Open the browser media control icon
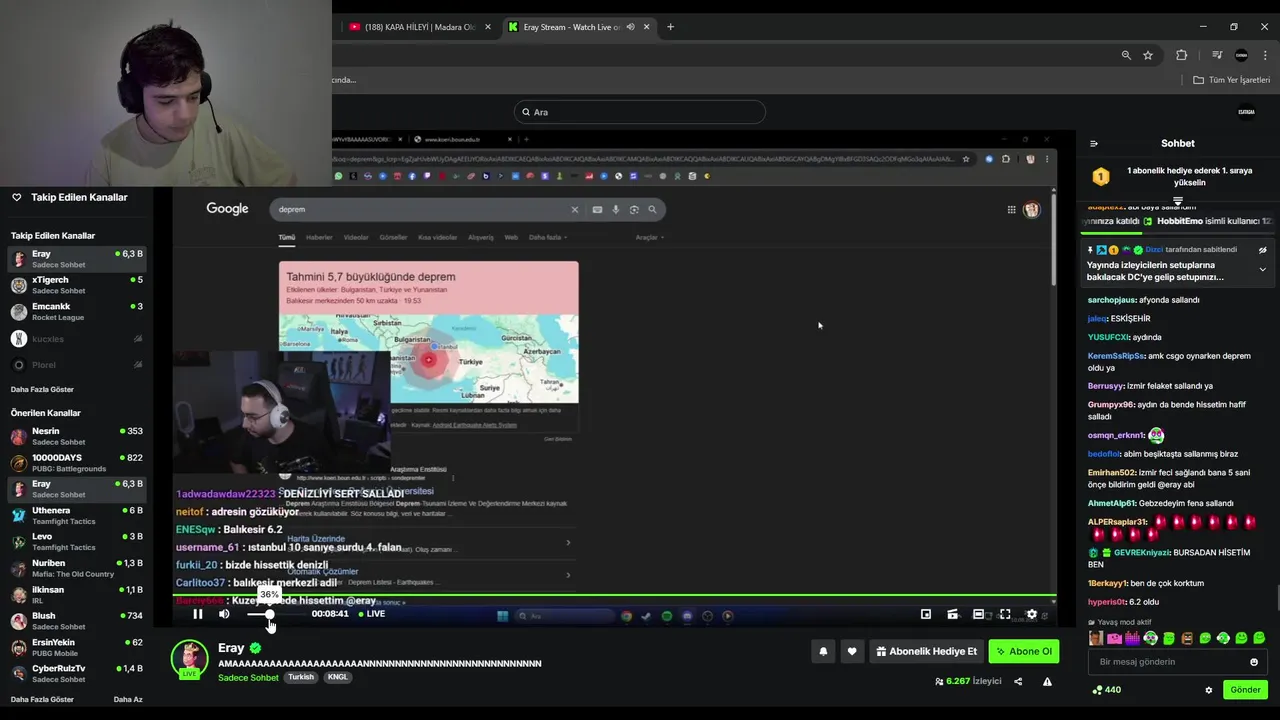The width and height of the screenshot is (1280, 720). [1217, 55]
